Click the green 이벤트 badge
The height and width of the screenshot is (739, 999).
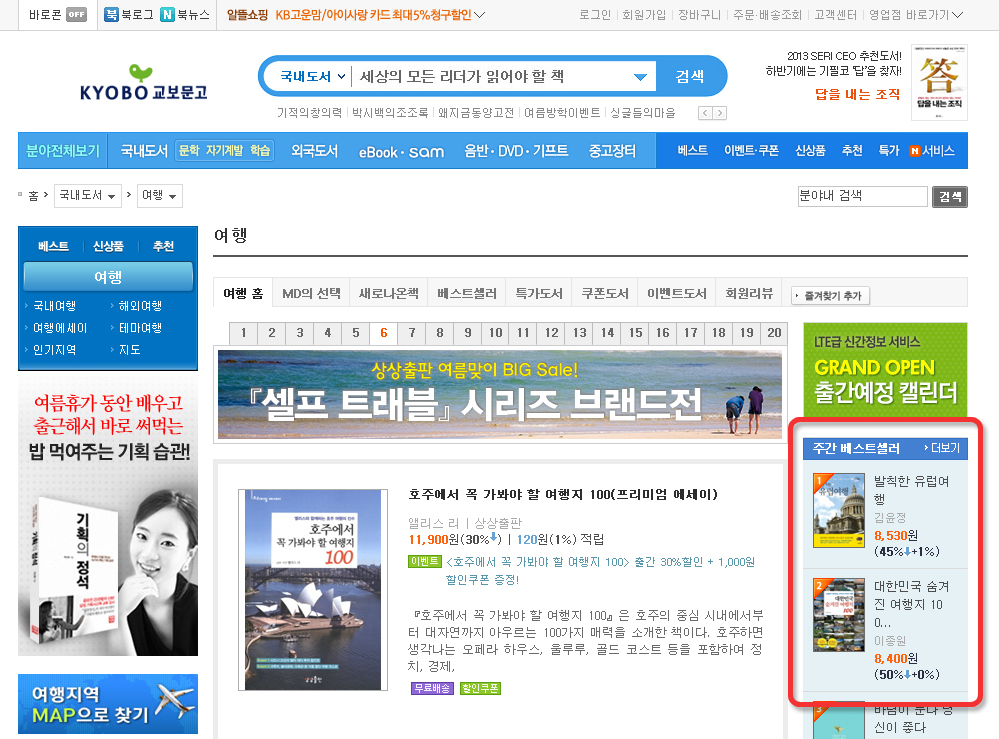coord(424,561)
